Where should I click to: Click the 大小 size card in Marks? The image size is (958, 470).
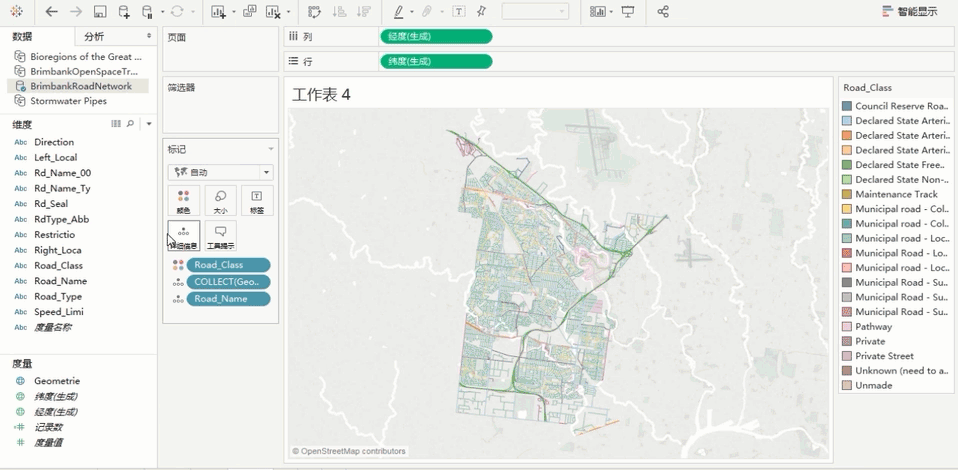click(220, 201)
